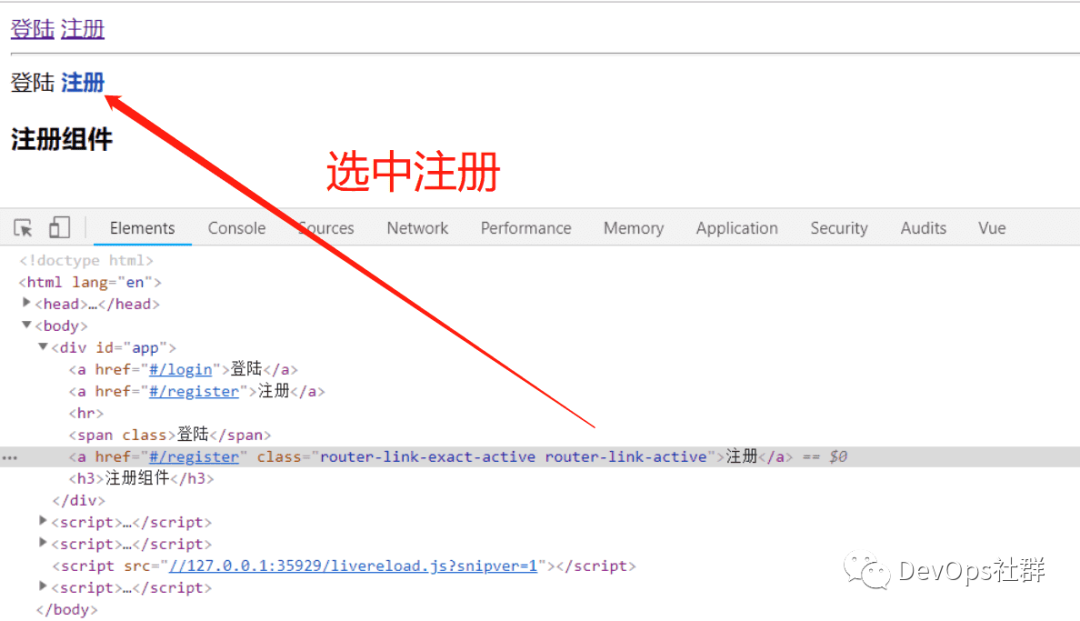Toggle the device toolbar icon
Image resolution: width=1080 pixels, height=621 pixels.
[59, 227]
